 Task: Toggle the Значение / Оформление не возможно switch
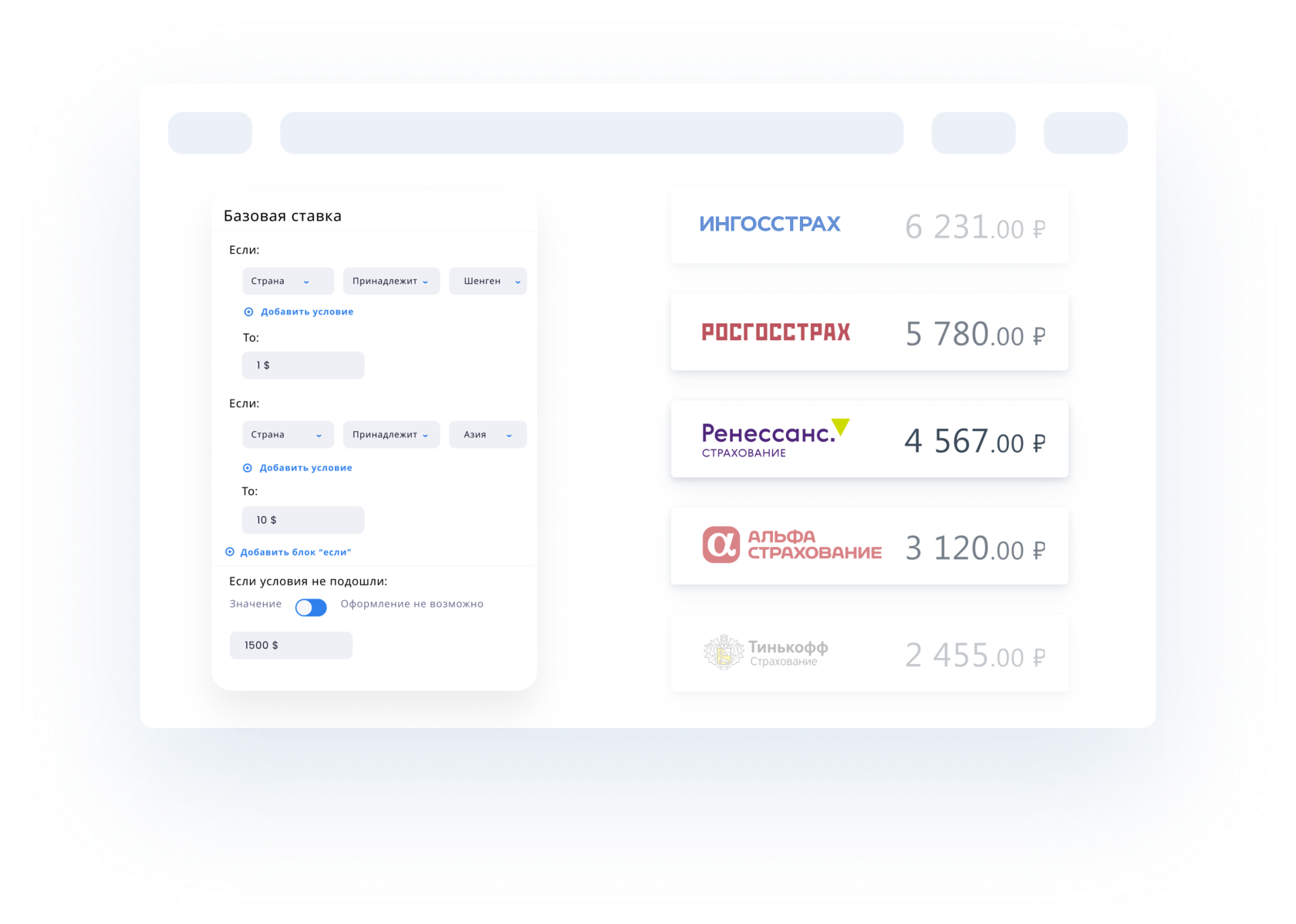[311, 608]
